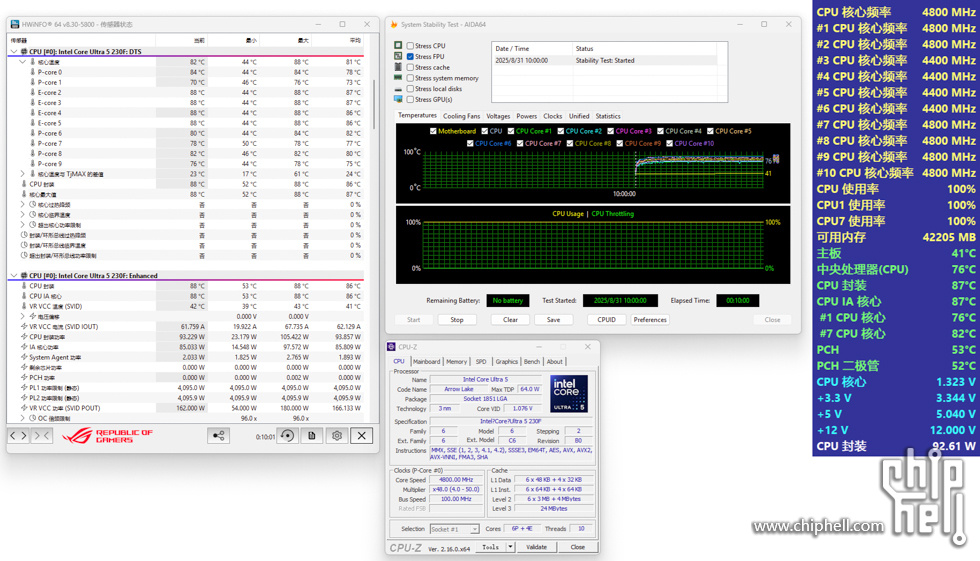Click disk icon next to Stress local disks

[398, 89]
